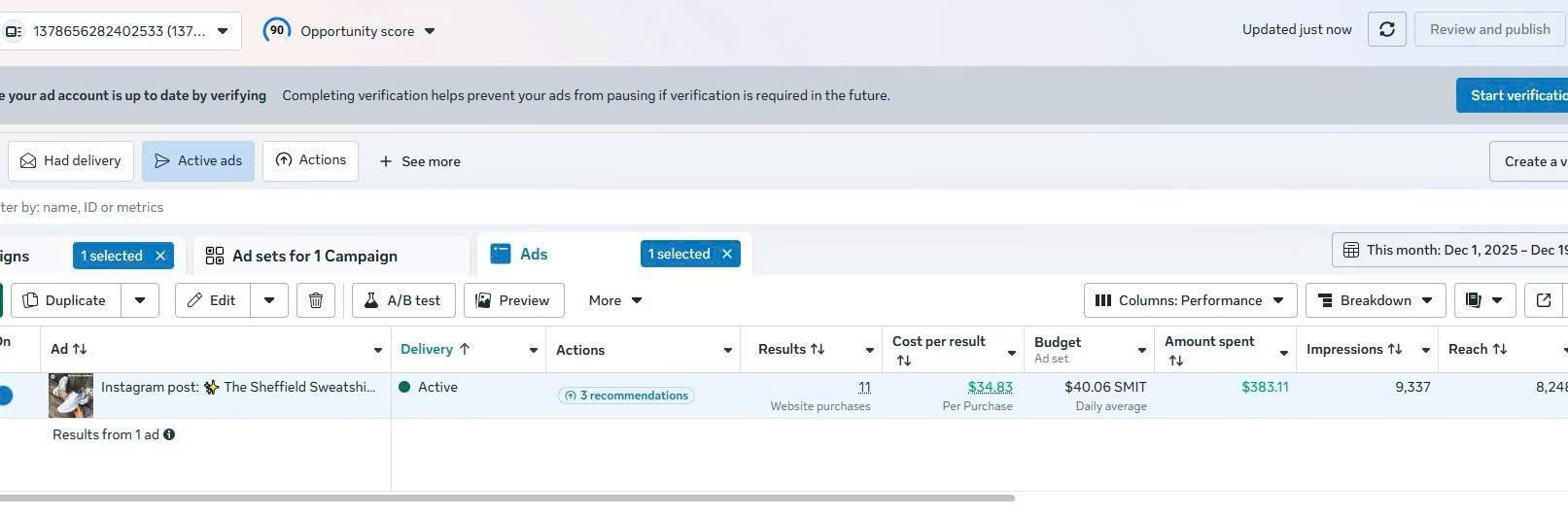The width and height of the screenshot is (1568, 518).
Task: Click the A/B test button
Action: point(402,300)
